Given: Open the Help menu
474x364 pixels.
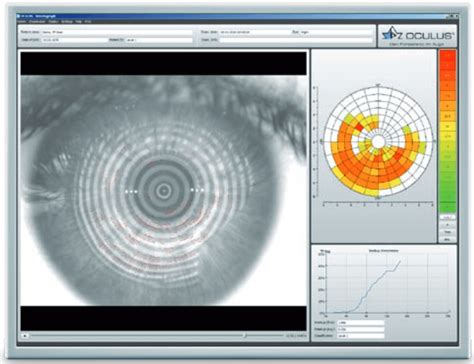Looking at the screenshot, I should point(78,21).
